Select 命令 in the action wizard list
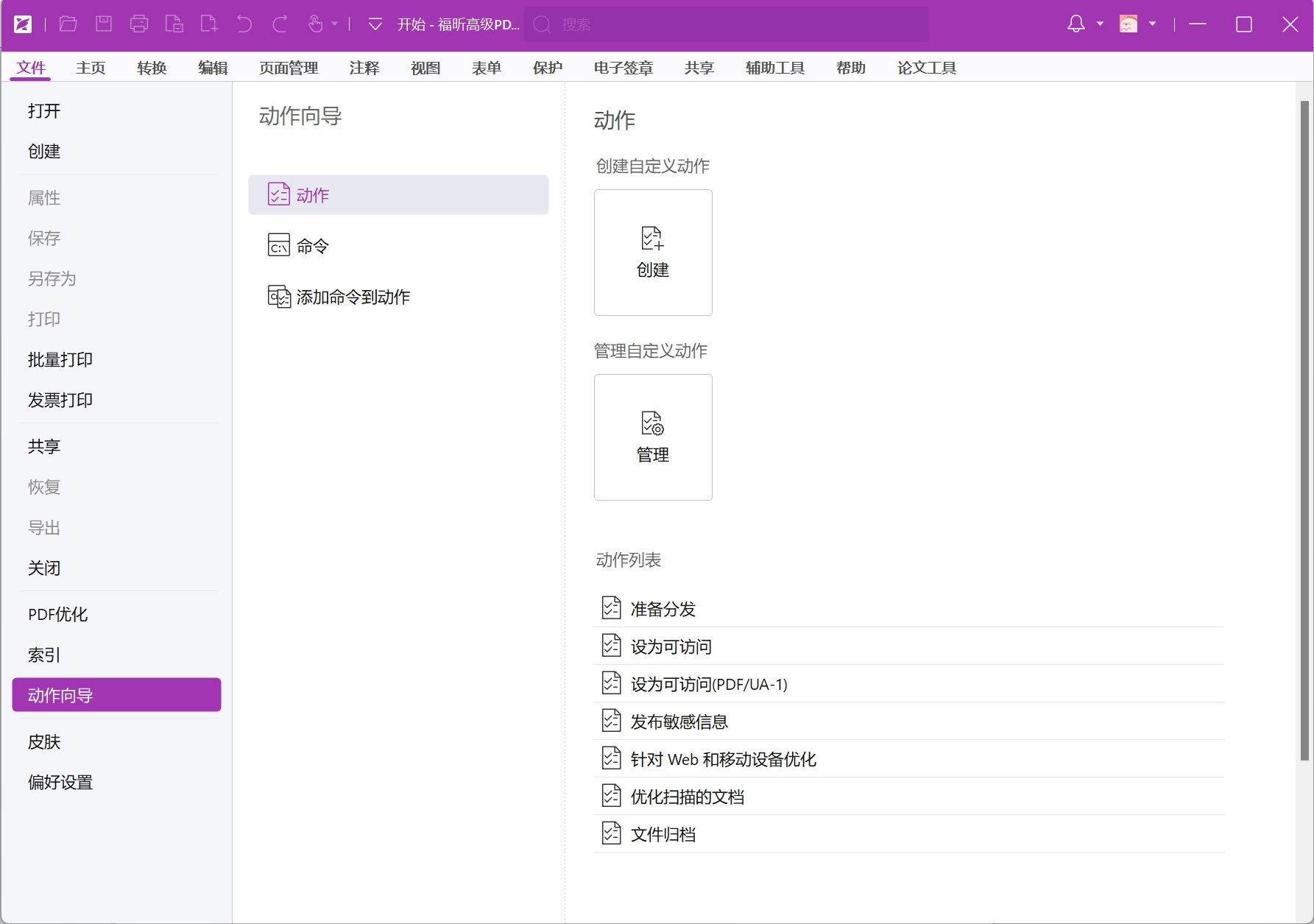The width and height of the screenshot is (1314, 924). pos(313,246)
